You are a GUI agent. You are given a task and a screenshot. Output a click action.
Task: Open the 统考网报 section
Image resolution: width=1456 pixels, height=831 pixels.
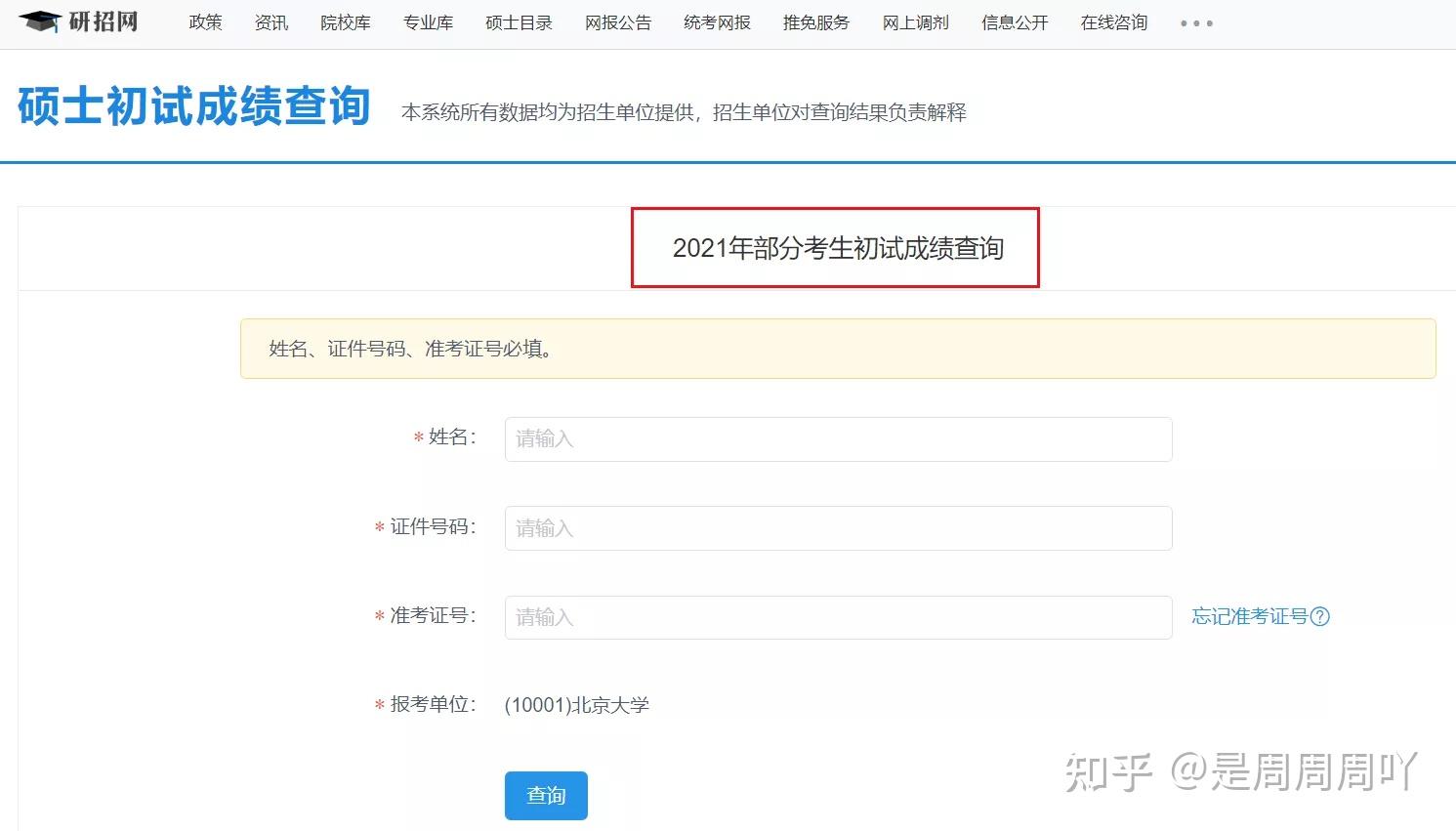click(x=717, y=22)
